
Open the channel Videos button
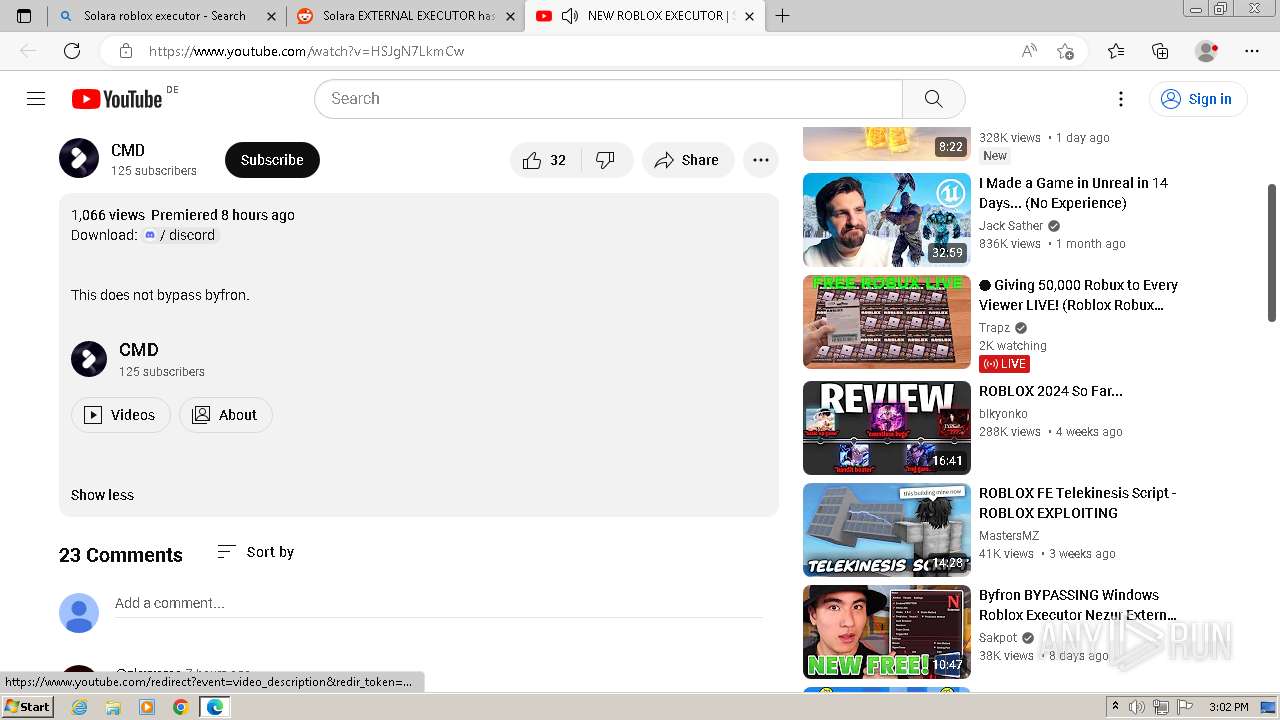coord(121,415)
